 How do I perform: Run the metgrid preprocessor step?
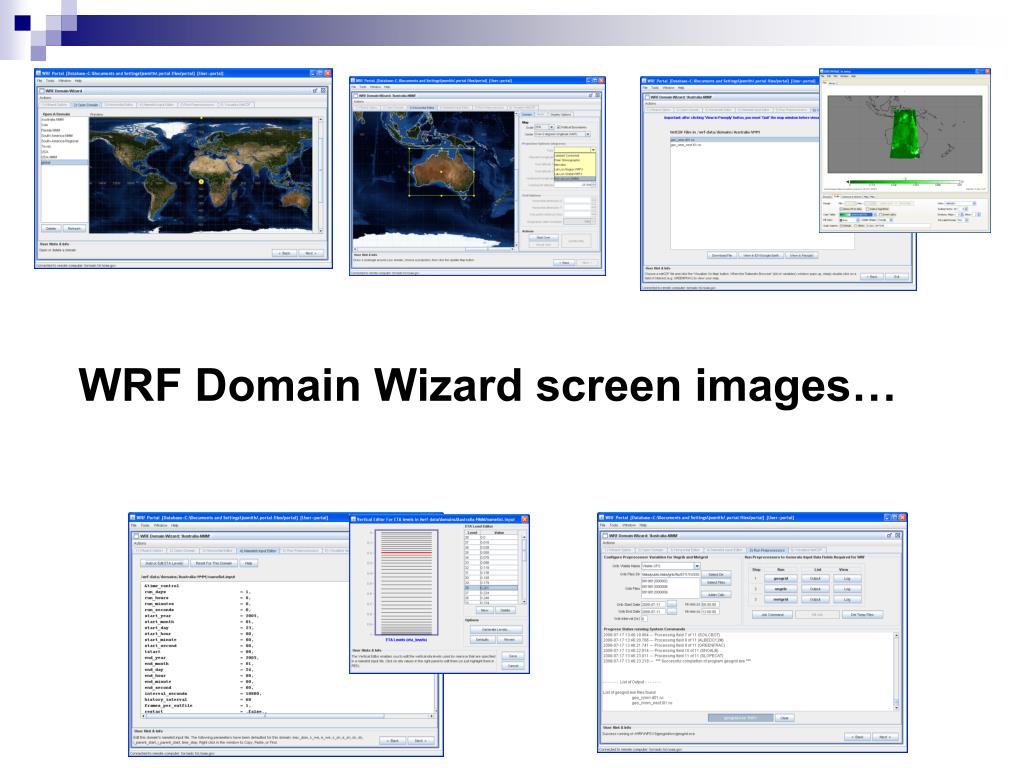point(780,600)
